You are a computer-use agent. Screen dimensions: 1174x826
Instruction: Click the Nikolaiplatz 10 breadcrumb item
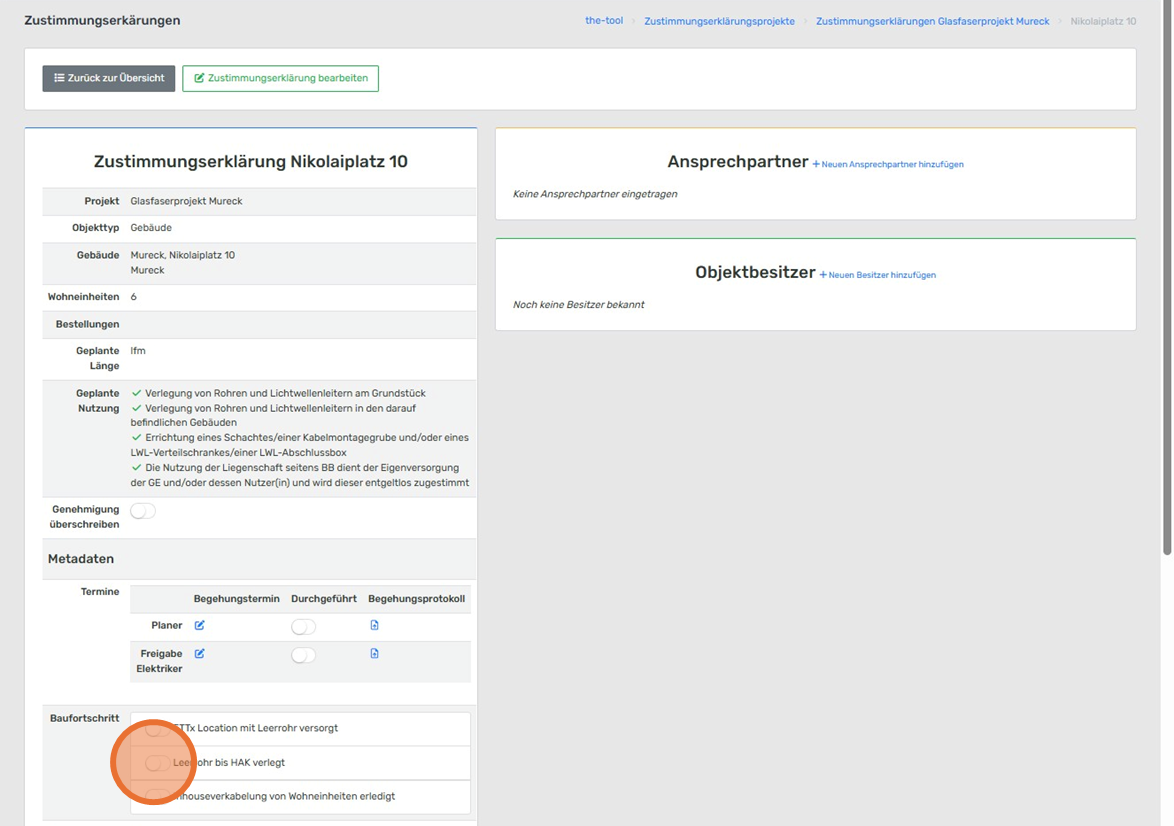(x=1103, y=21)
